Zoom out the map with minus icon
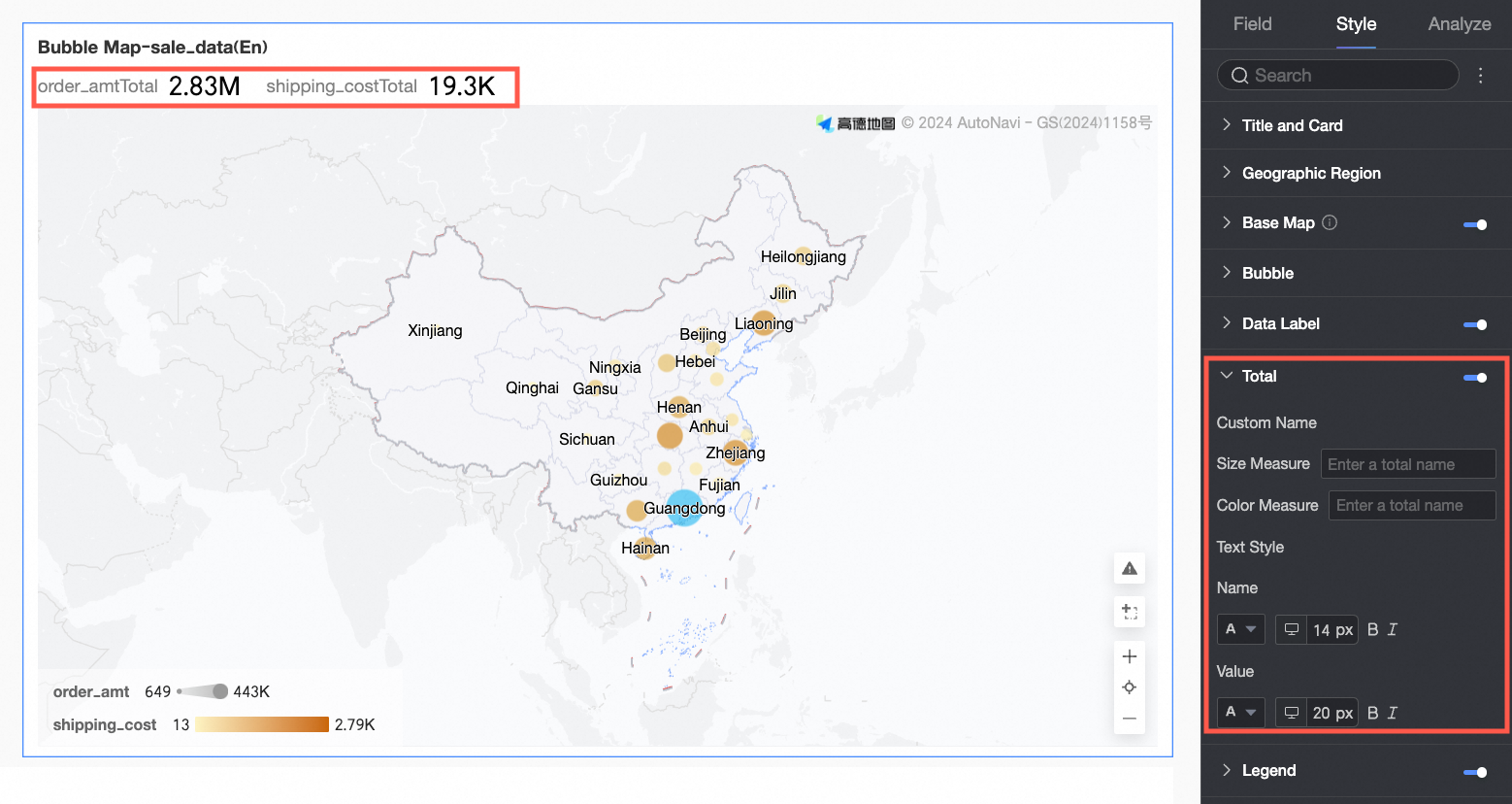This screenshot has width=1512, height=804. [1130, 719]
